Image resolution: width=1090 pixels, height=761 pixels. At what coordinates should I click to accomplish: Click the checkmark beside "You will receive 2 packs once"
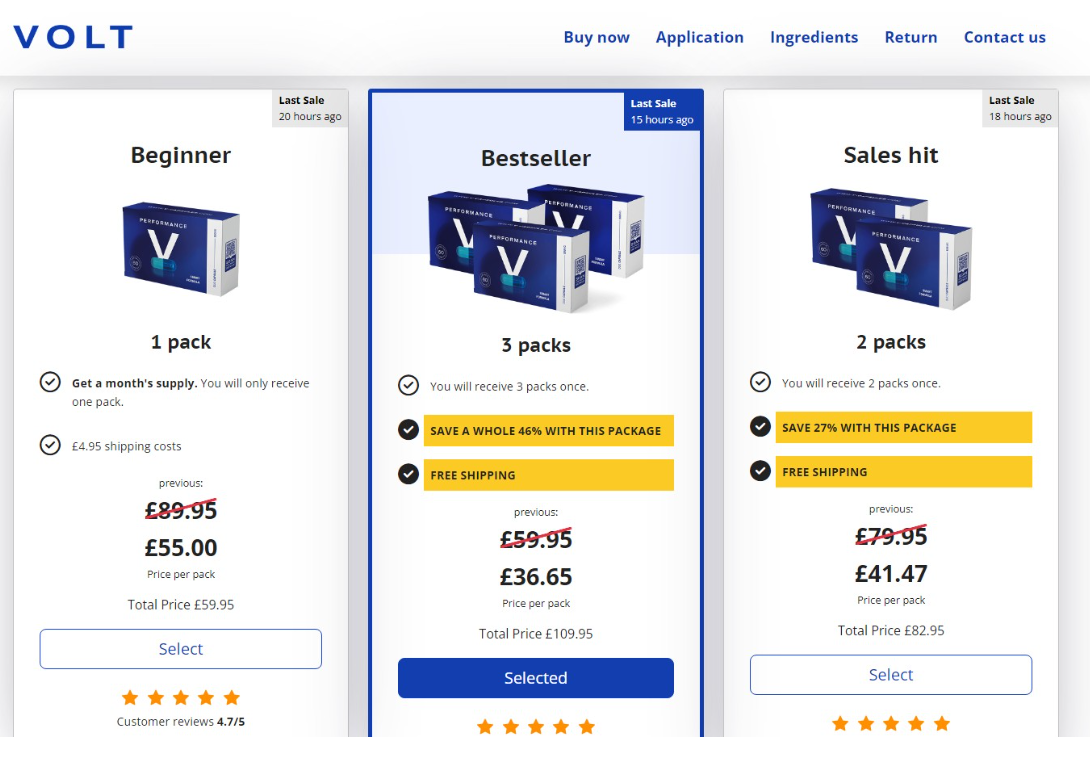[760, 383]
